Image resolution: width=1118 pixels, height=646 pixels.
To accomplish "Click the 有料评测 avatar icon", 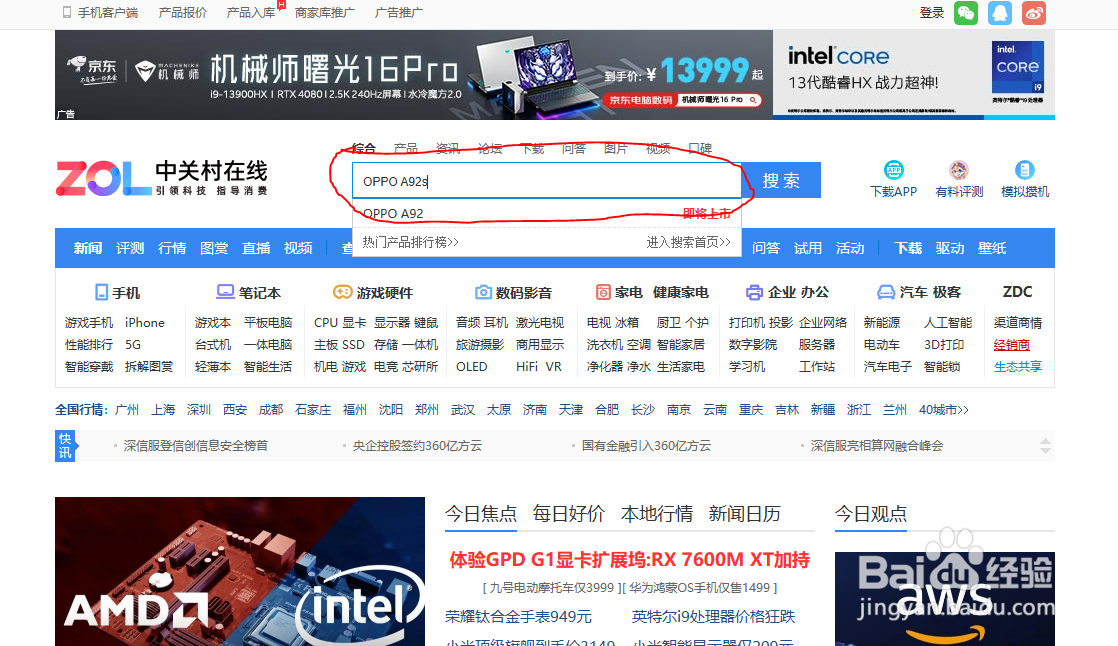I will pos(958,170).
